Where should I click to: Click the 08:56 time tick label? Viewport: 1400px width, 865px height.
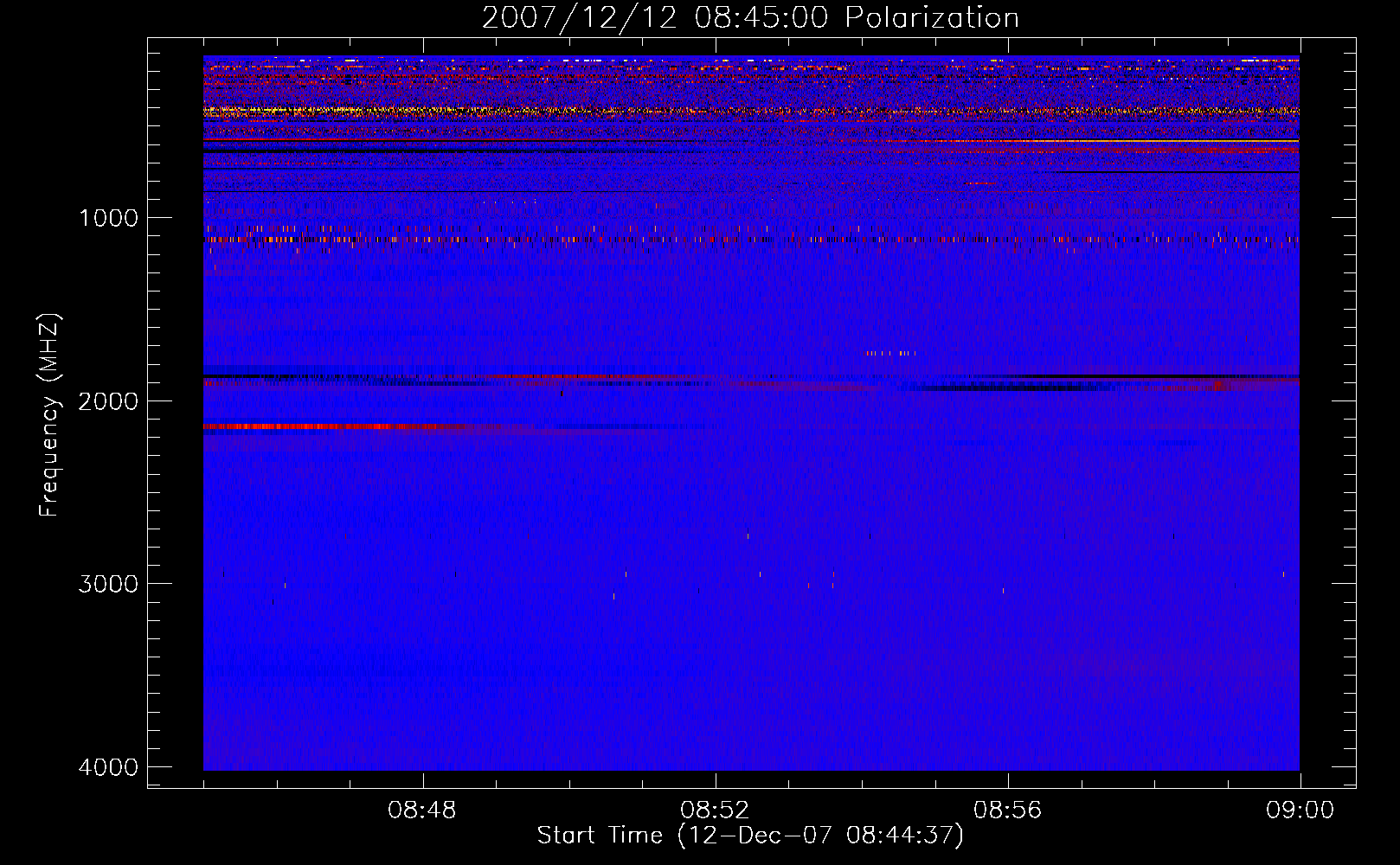(x=1007, y=811)
